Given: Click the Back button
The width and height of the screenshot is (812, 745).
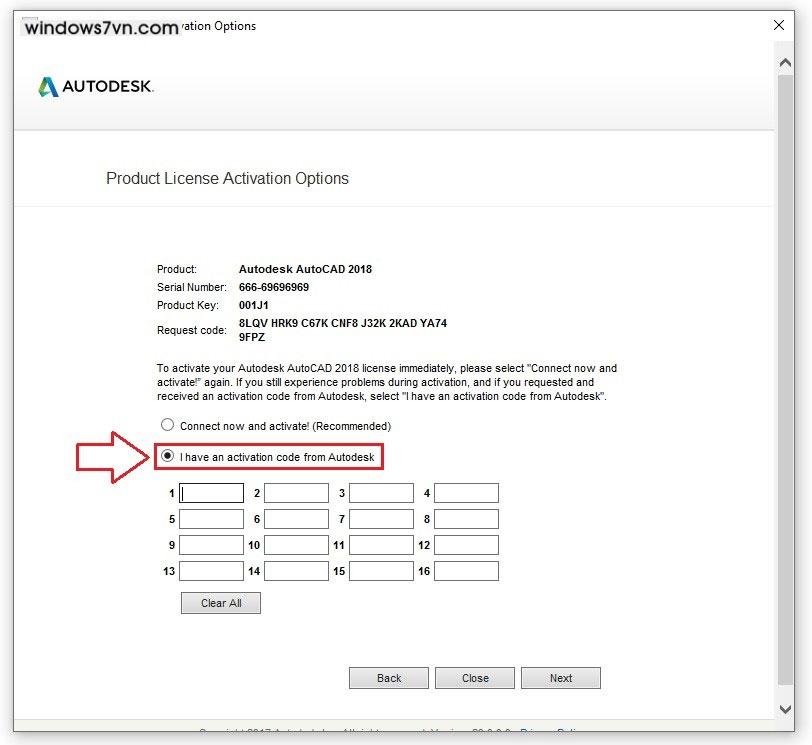Looking at the screenshot, I should tap(388, 677).
